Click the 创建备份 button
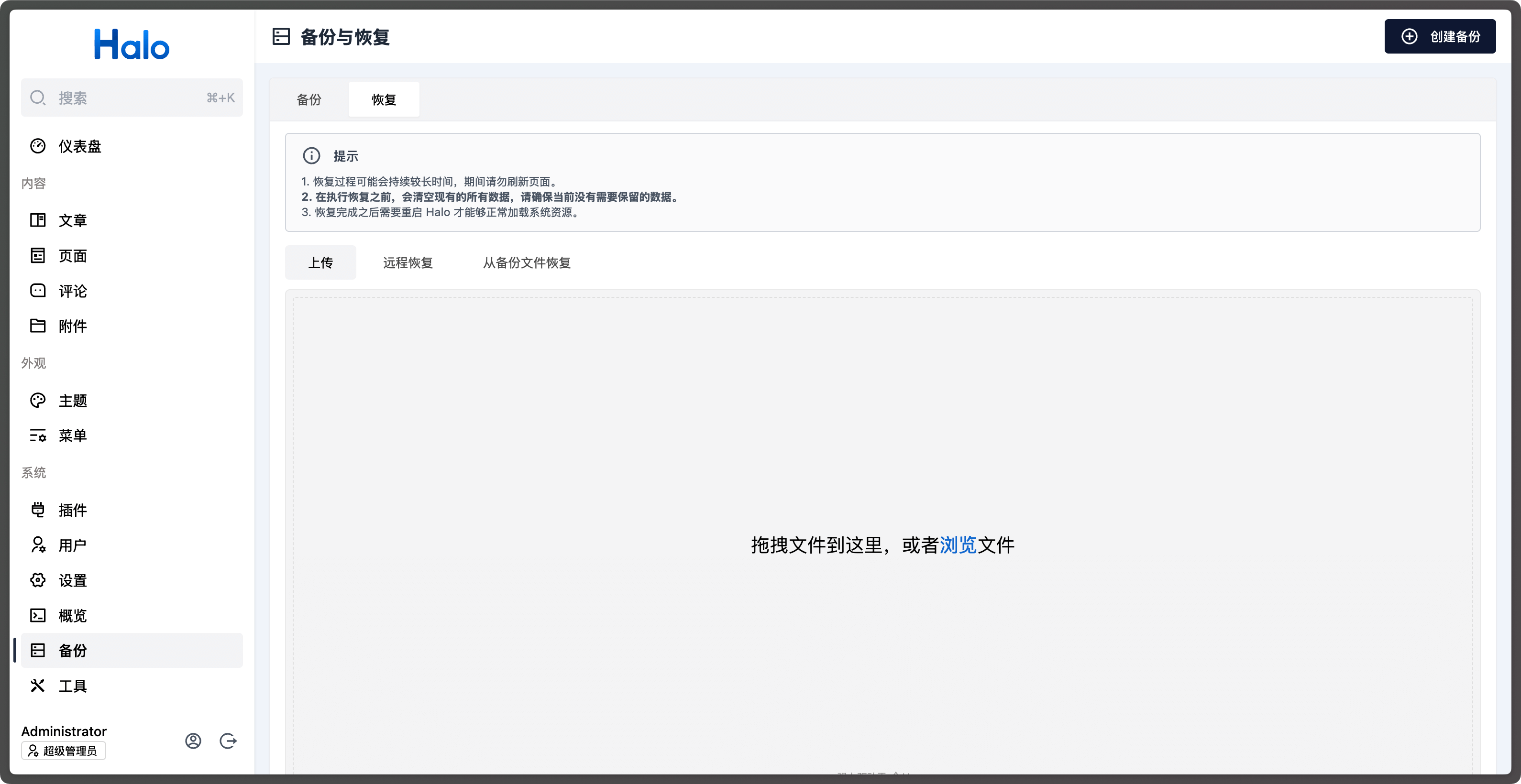 (1440, 36)
